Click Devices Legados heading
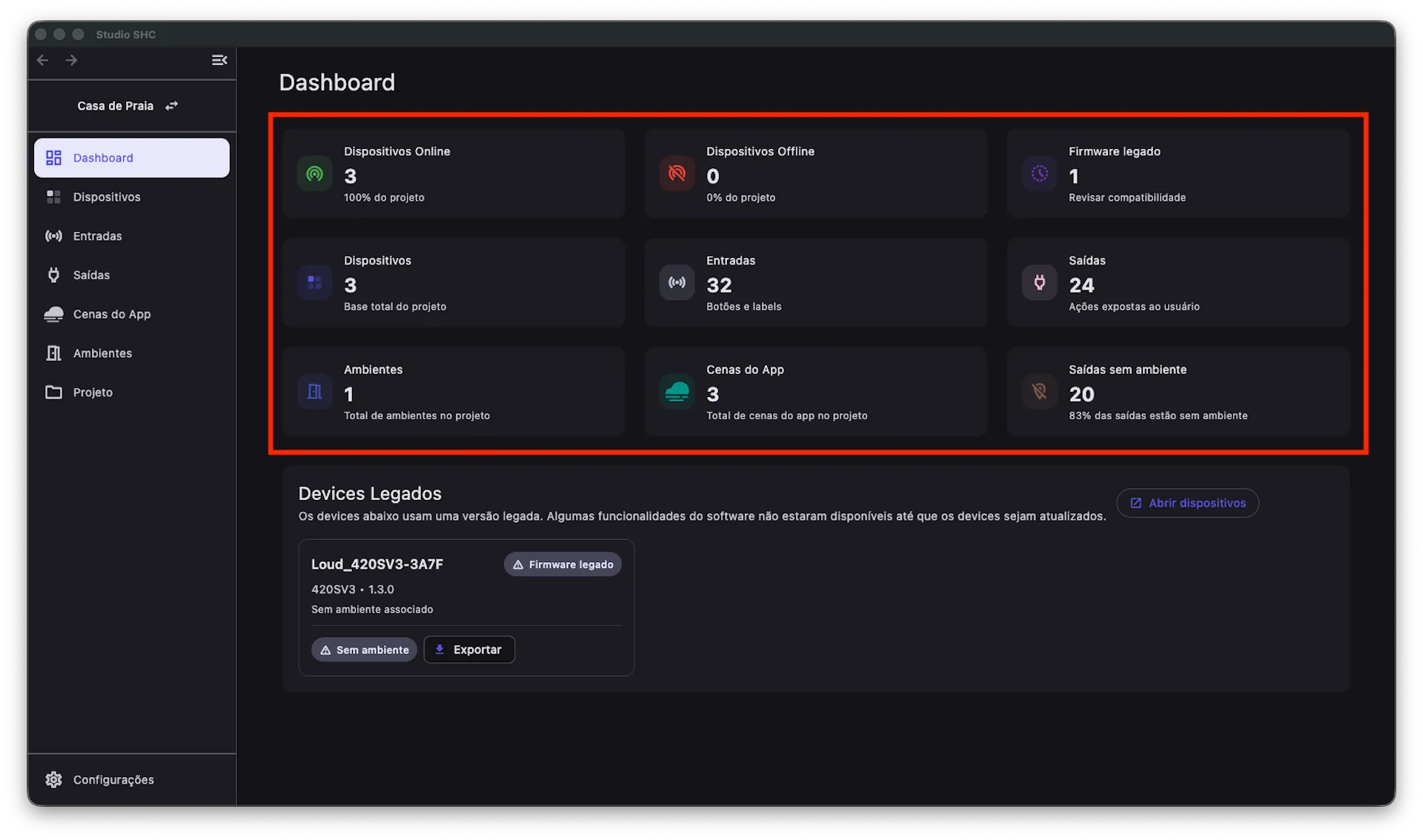This screenshot has height=840, width=1423. pos(370,493)
